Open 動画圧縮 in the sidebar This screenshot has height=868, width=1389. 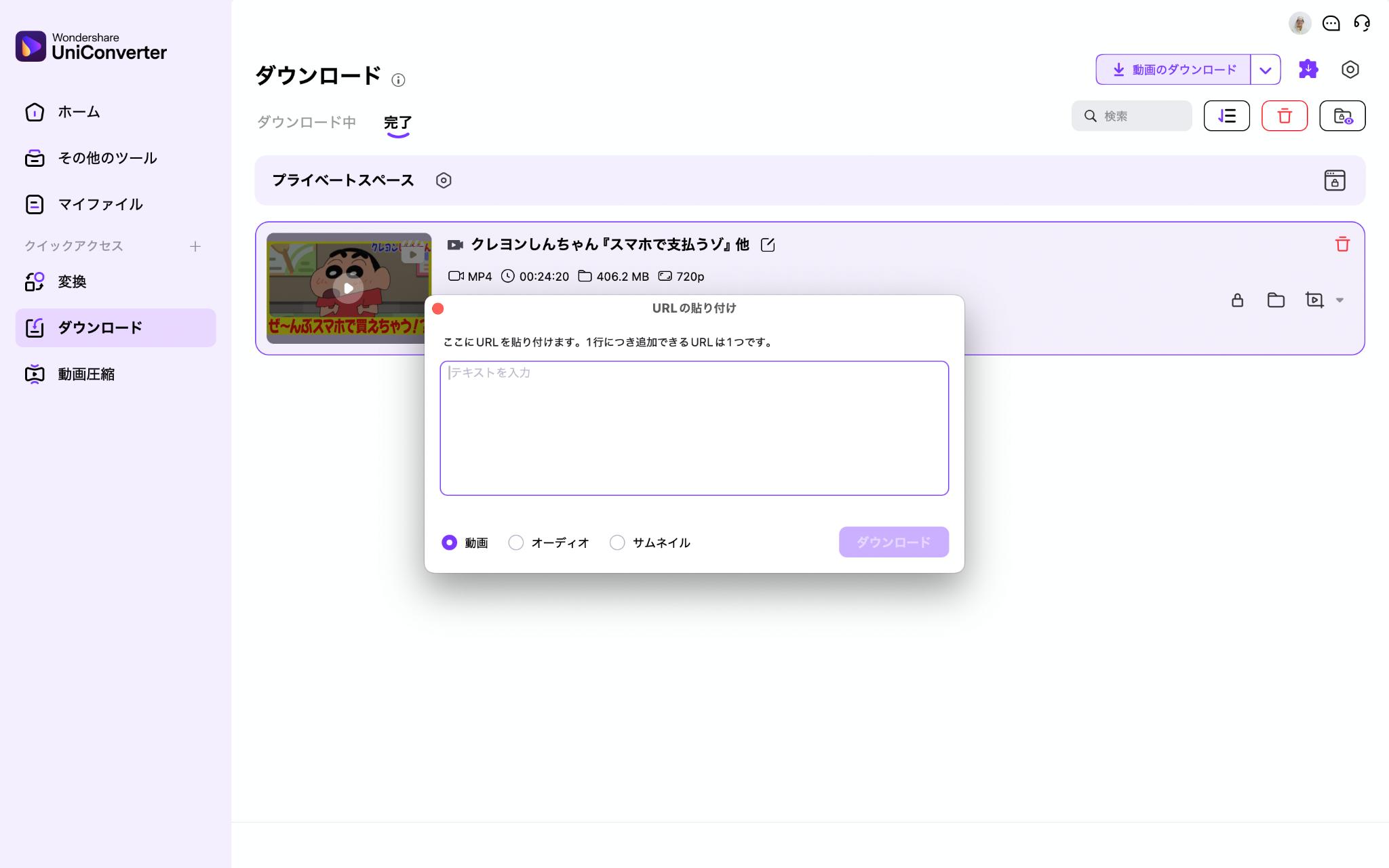(86, 374)
